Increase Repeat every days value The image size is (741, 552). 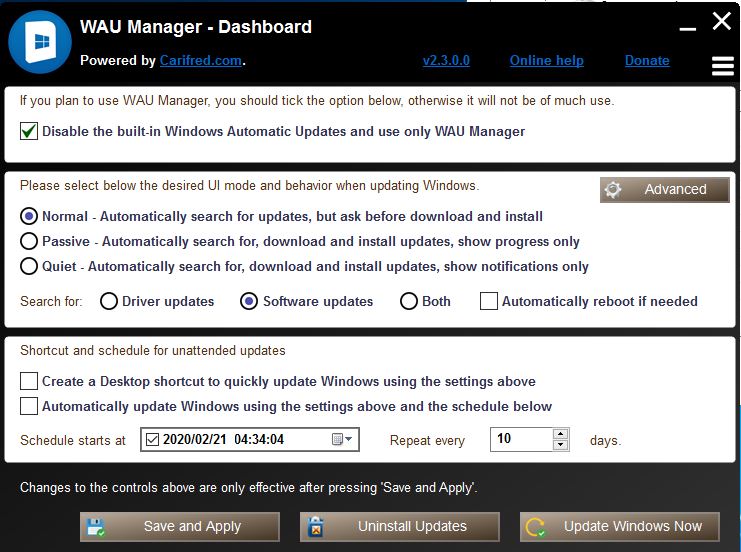(x=561, y=434)
